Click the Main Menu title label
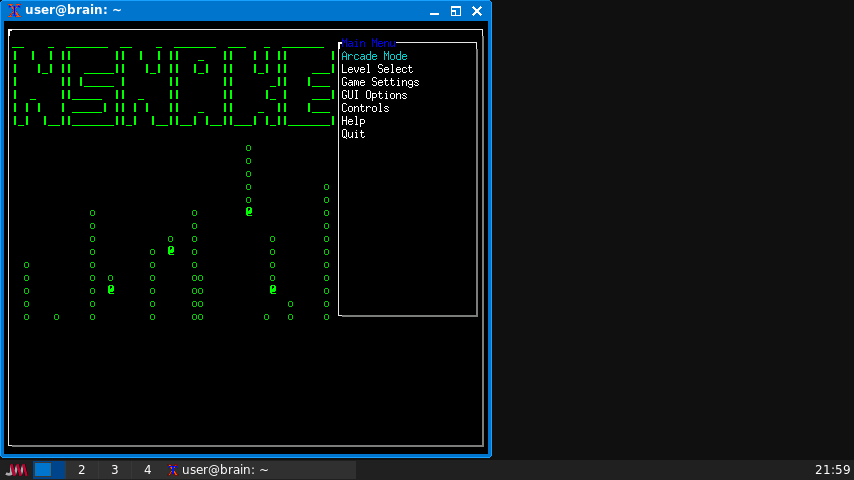 point(368,43)
